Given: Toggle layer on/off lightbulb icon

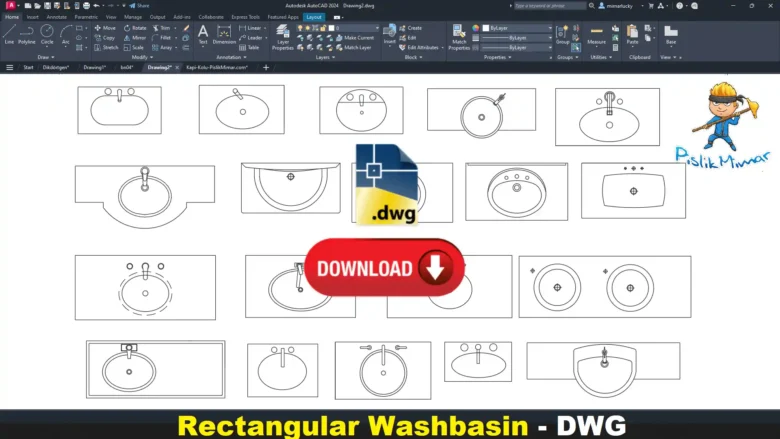Looking at the screenshot, I should point(300,28).
